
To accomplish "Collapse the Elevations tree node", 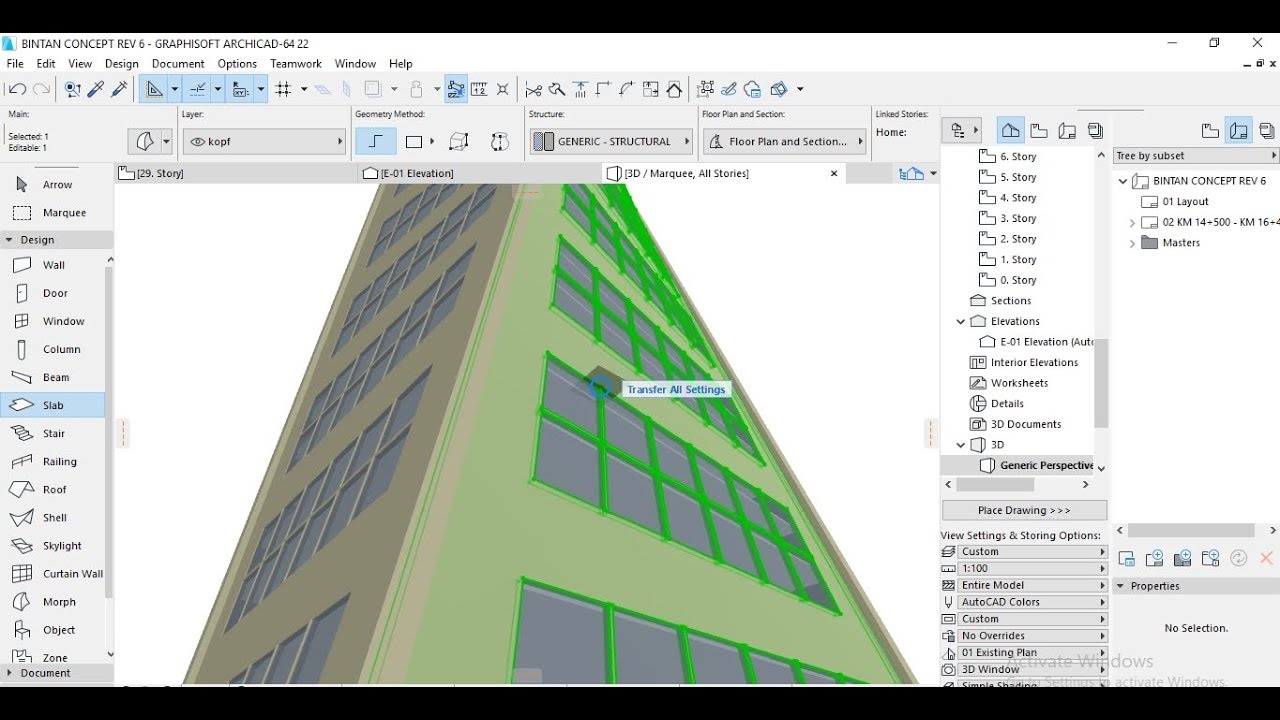I will pyautogui.click(x=961, y=321).
